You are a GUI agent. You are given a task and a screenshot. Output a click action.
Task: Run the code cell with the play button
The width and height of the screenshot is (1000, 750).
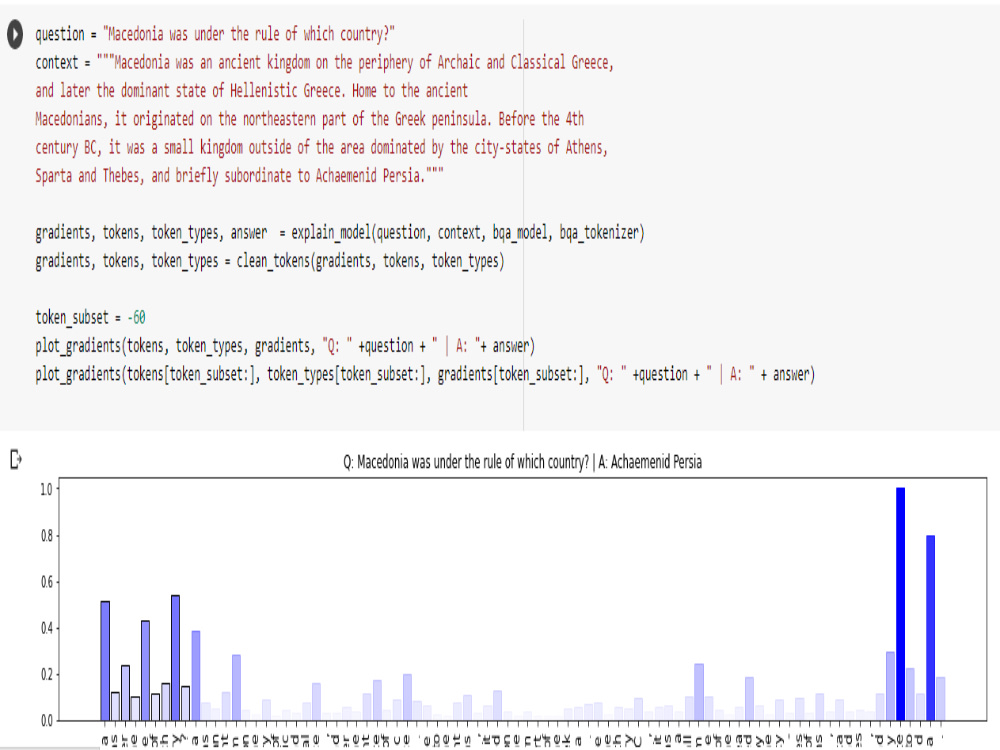point(15,34)
